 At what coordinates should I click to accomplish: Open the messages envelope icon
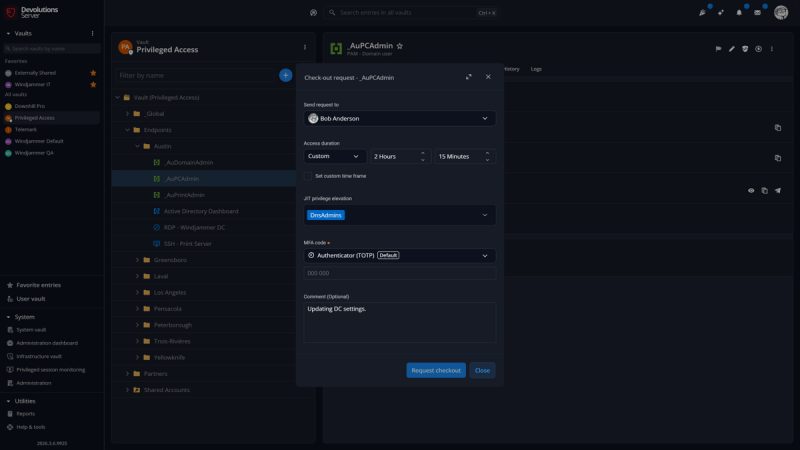(x=757, y=13)
